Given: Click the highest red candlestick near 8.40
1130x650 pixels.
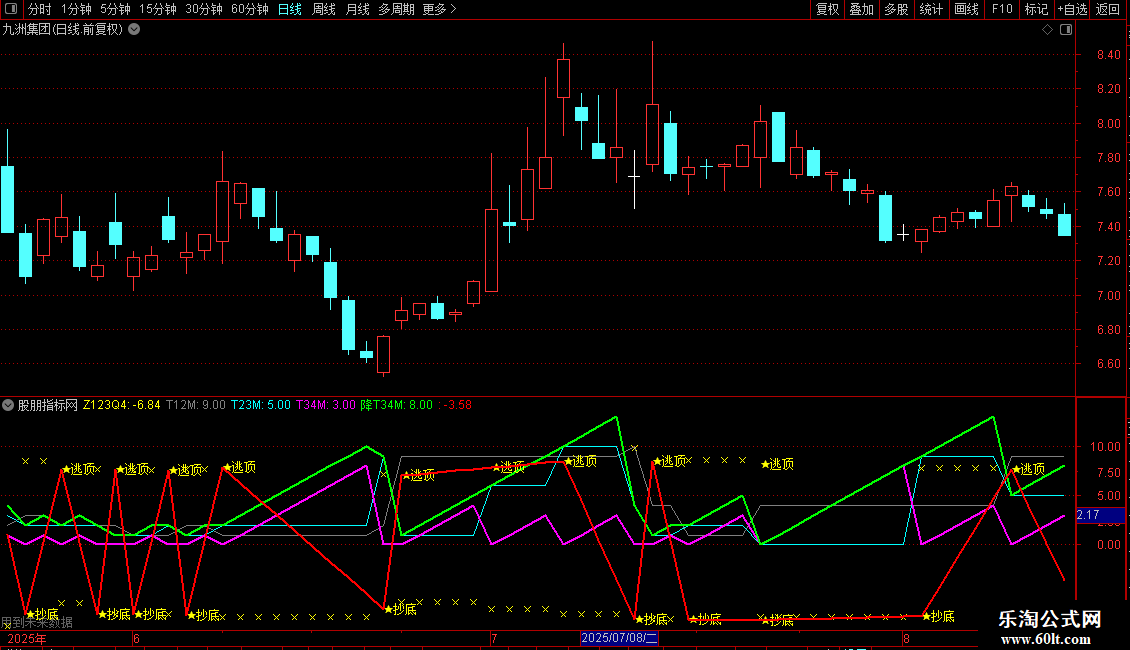Looking at the screenshot, I should tap(564, 79).
